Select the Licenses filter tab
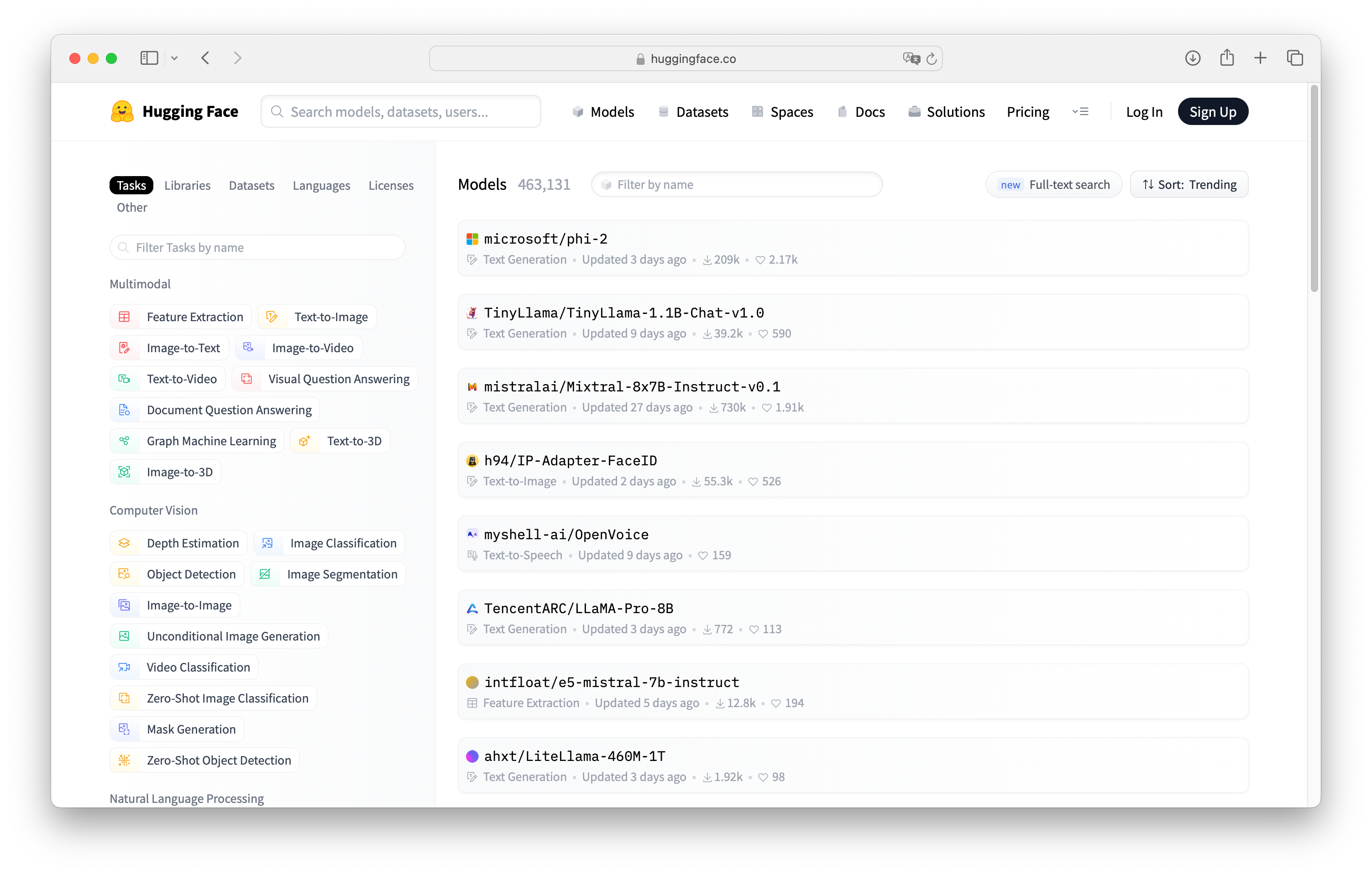This screenshot has height=875, width=1372. tap(391, 185)
